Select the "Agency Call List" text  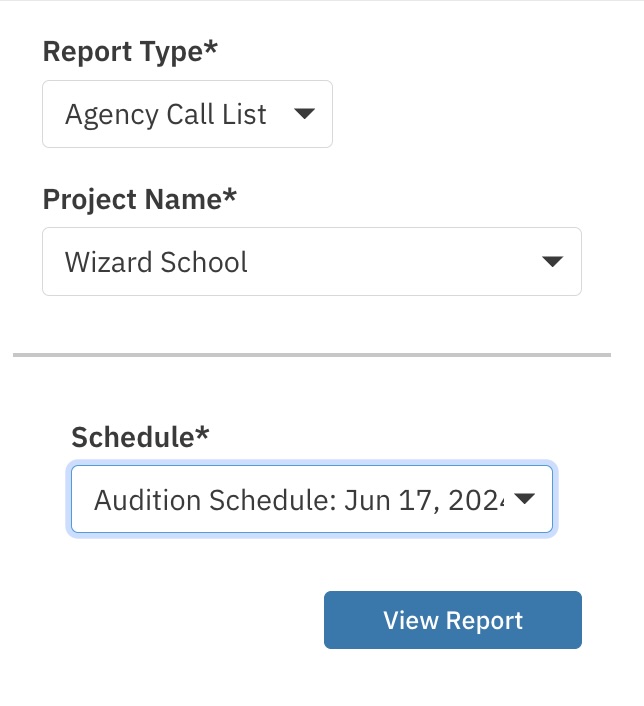[x=166, y=114]
